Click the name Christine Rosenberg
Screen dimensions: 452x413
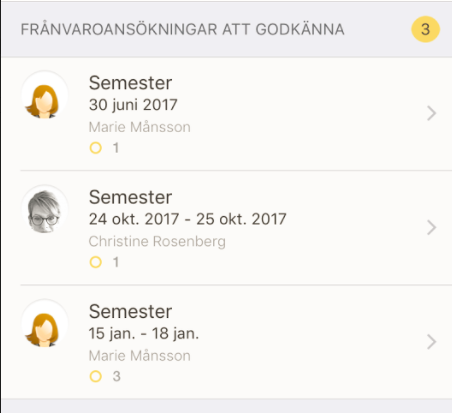pyautogui.click(x=157, y=242)
